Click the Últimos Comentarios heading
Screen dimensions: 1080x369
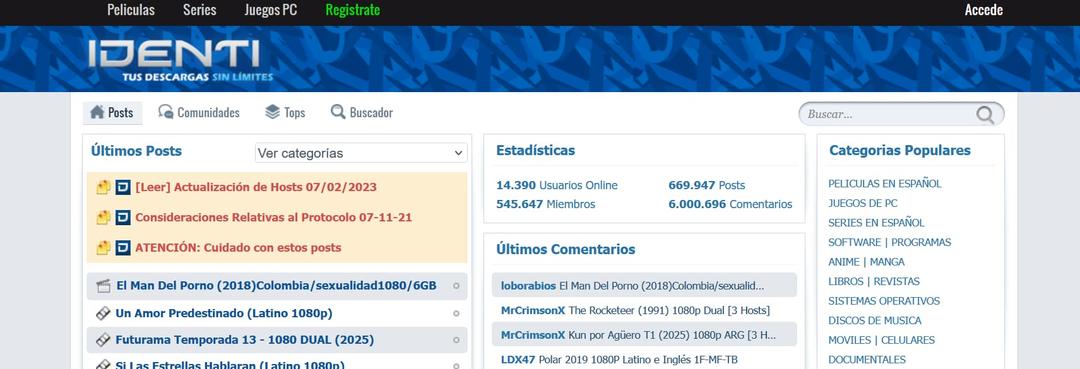565,249
